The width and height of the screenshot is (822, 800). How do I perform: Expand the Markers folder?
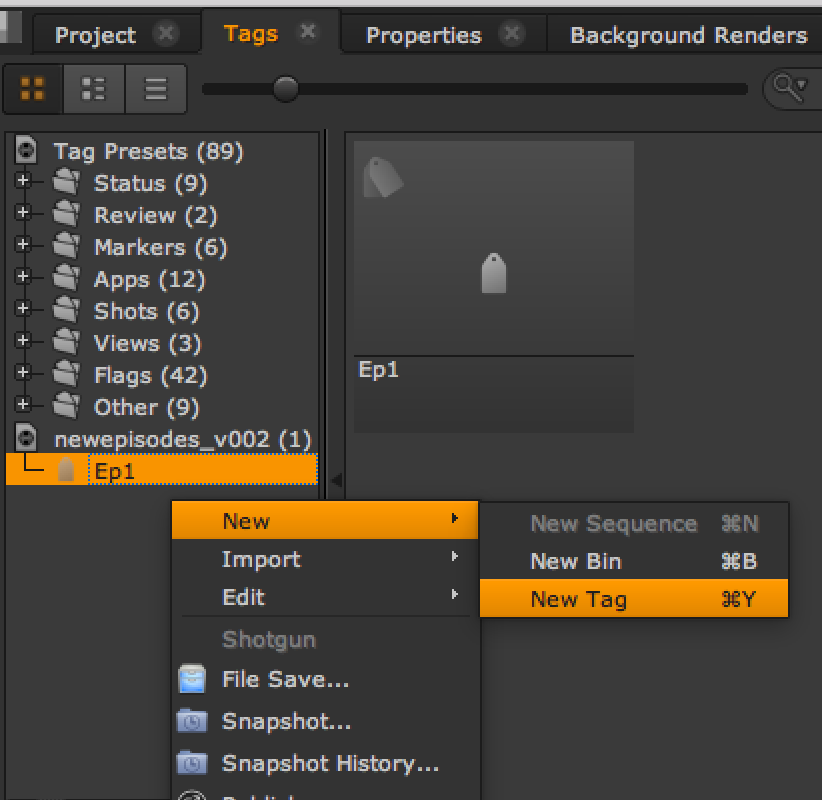[x=23, y=245]
